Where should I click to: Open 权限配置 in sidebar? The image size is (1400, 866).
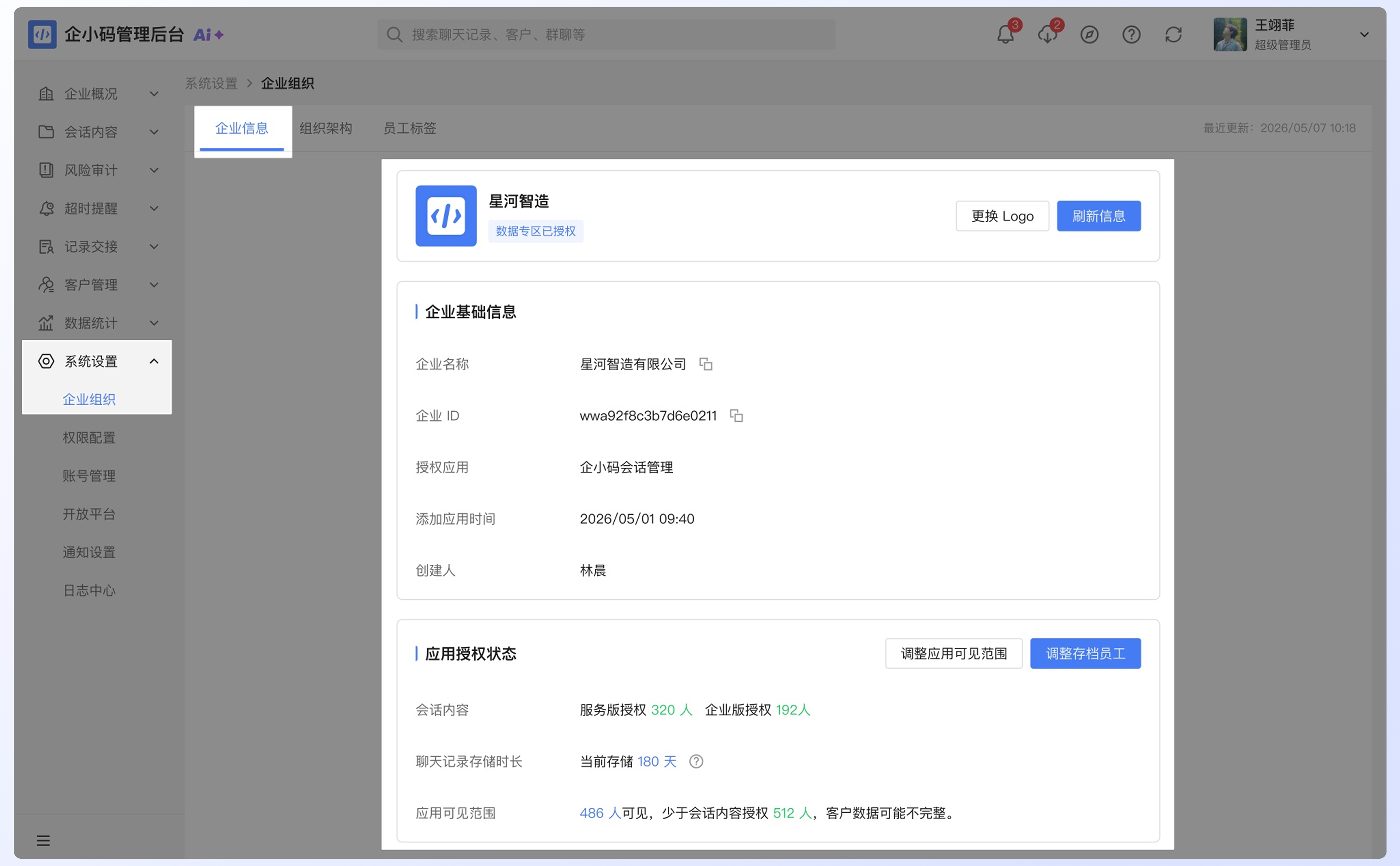(x=89, y=438)
